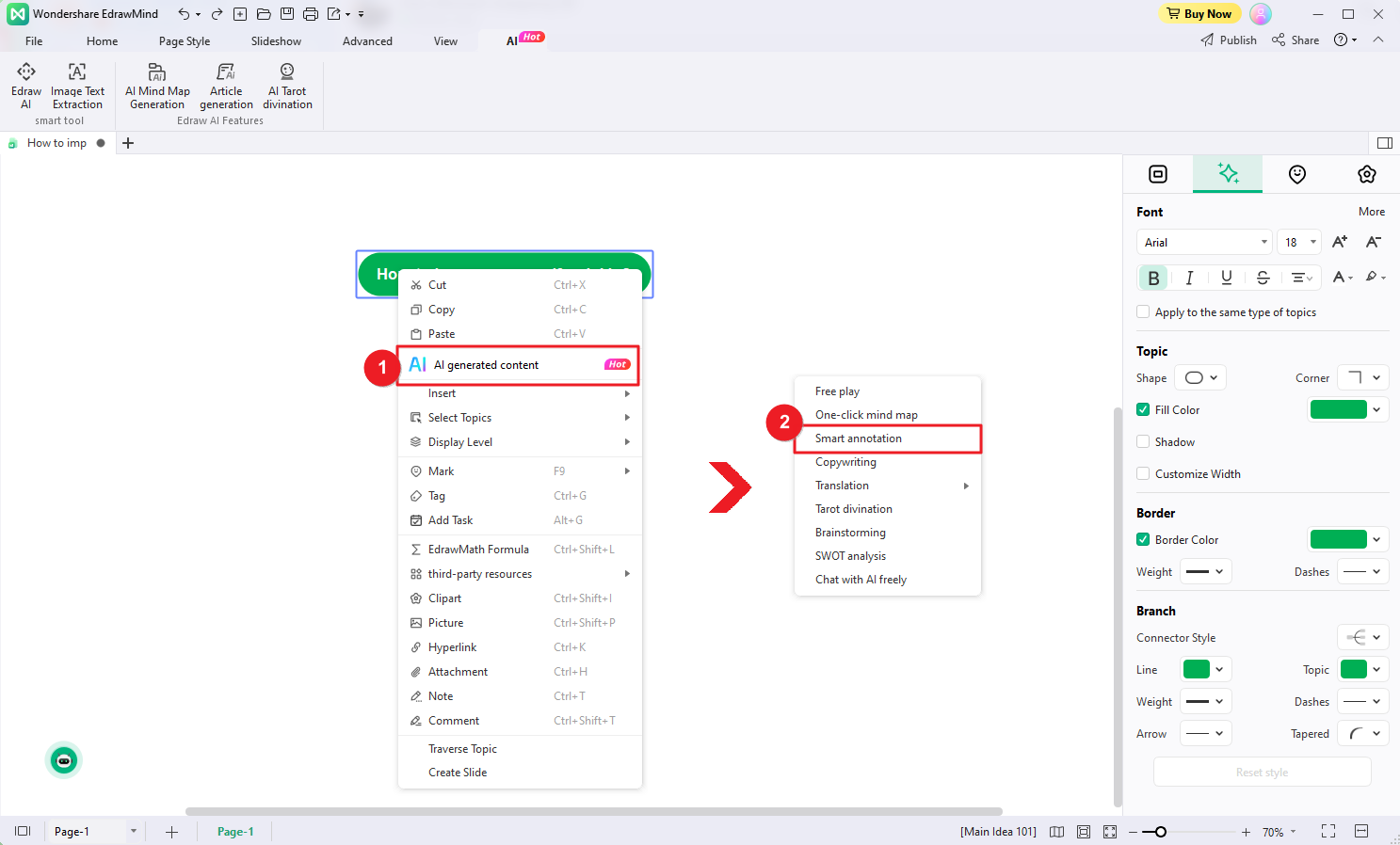The image size is (1400, 845).
Task: Open the Style panel tab icon
Action: click(1158, 174)
